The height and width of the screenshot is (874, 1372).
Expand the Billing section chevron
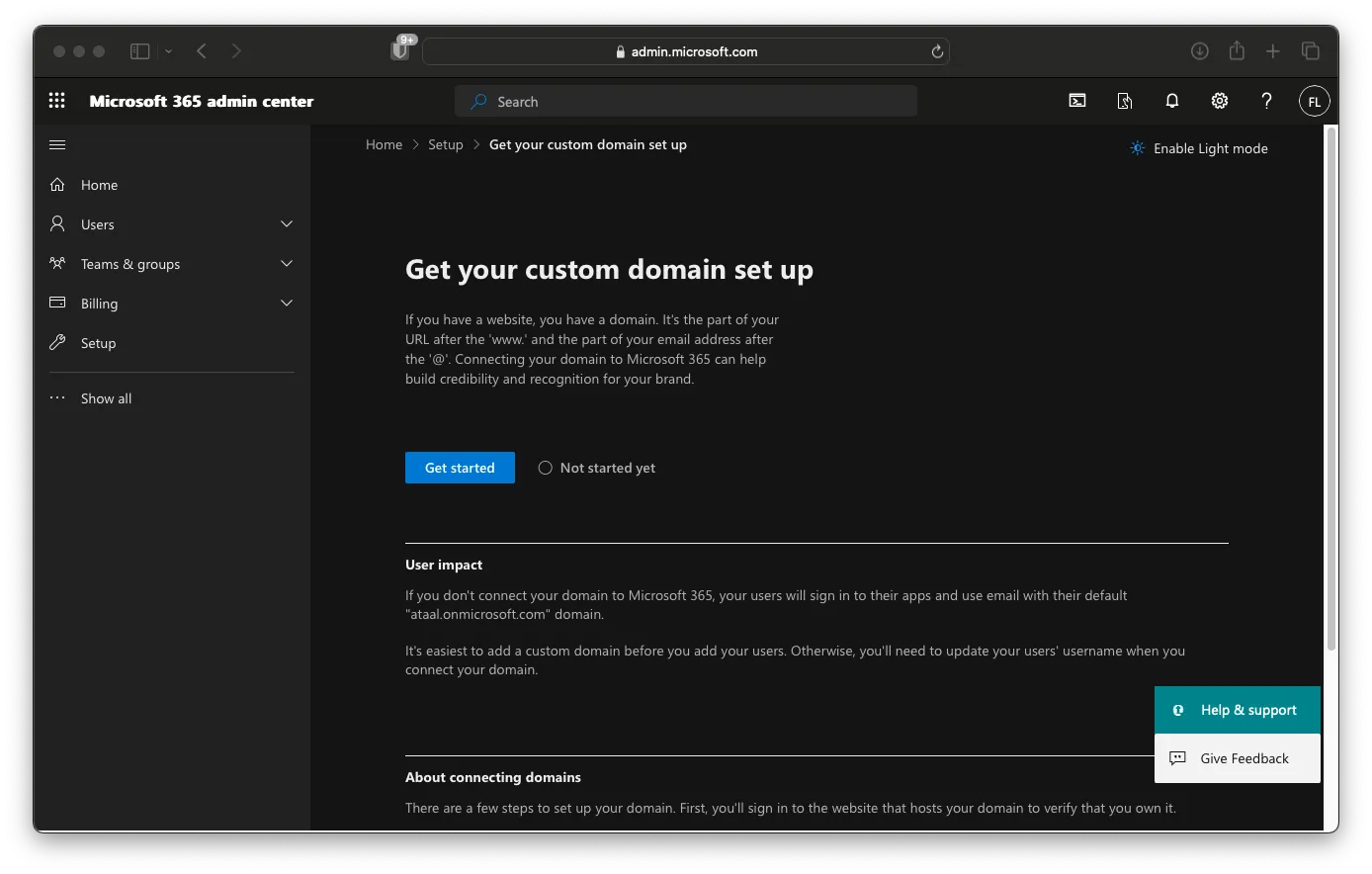(x=287, y=304)
